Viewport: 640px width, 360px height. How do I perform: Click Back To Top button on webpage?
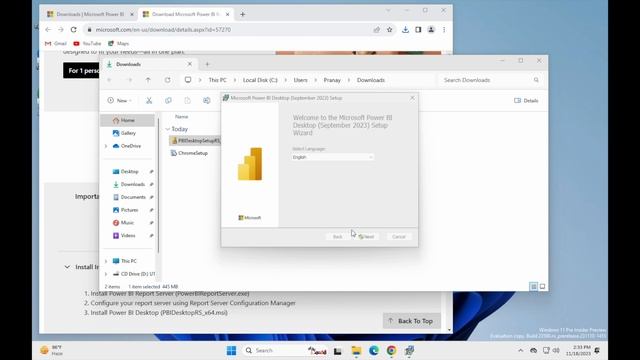tap(411, 321)
